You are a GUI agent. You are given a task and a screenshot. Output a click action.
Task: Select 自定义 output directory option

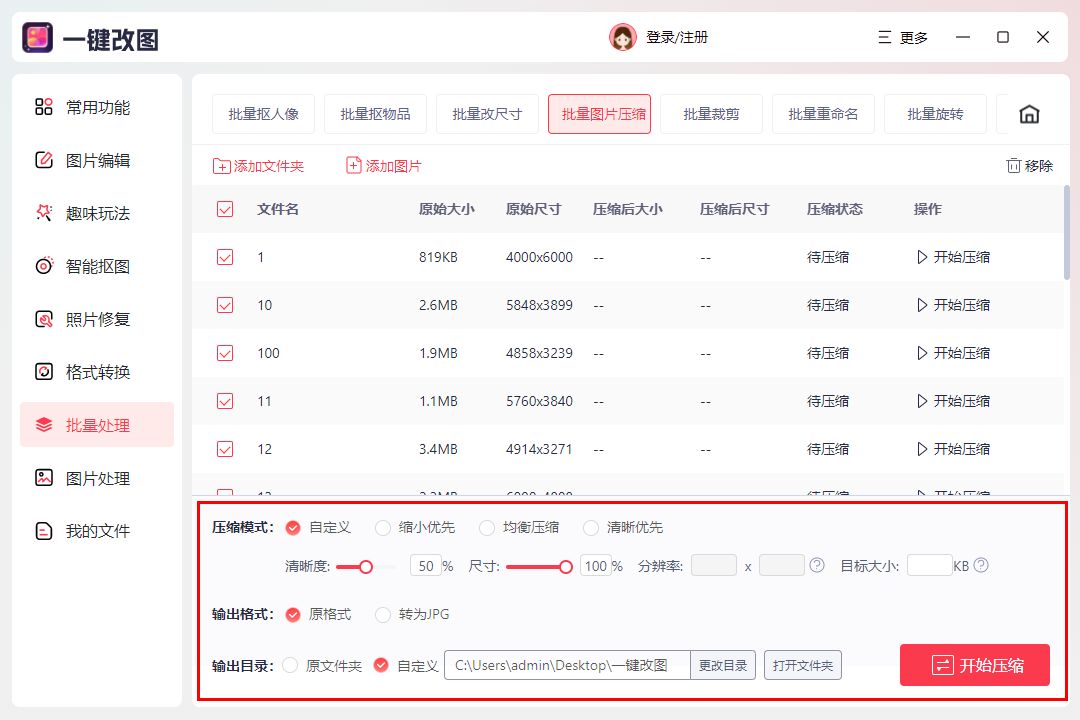pos(381,666)
